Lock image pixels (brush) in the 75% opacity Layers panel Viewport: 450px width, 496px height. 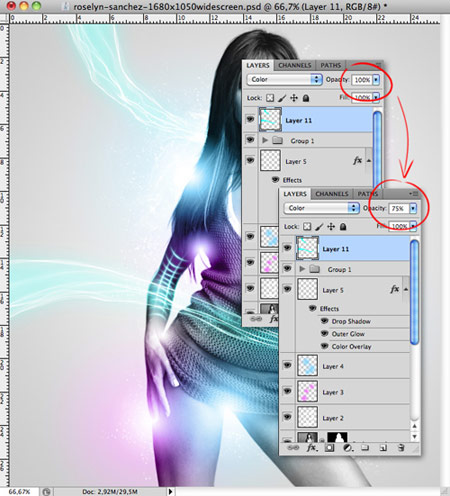(x=319, y=227)
